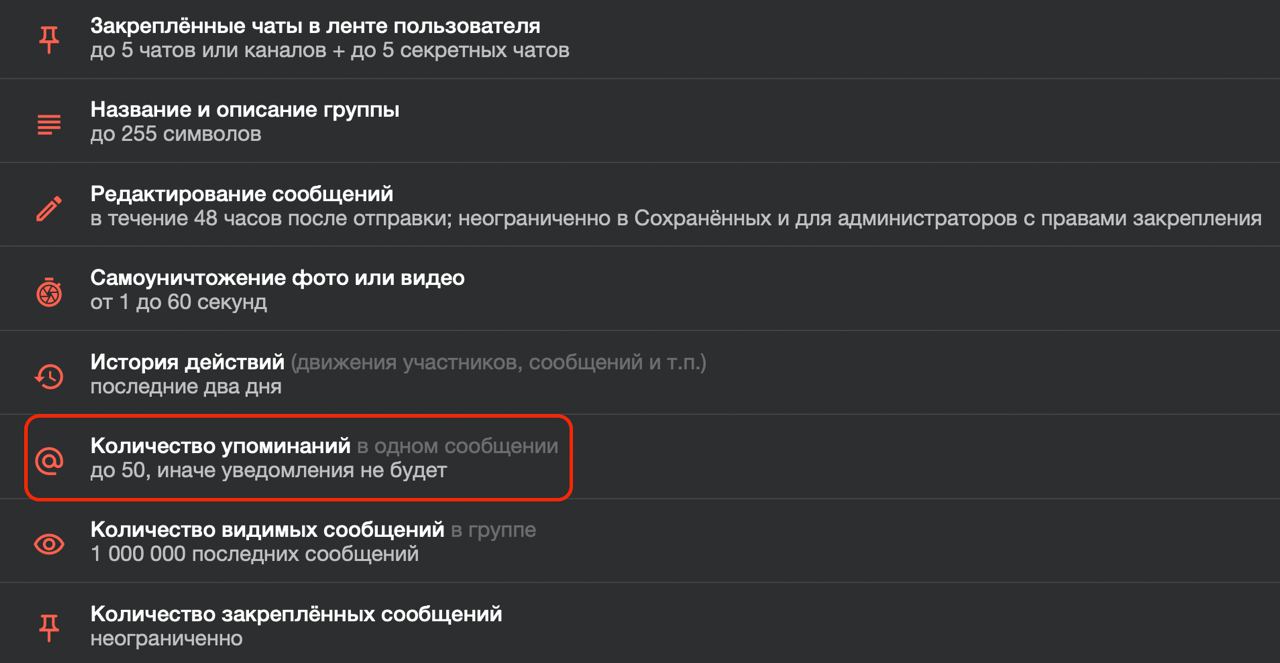Select the pencil icon for message editing

tap(49, 208)
